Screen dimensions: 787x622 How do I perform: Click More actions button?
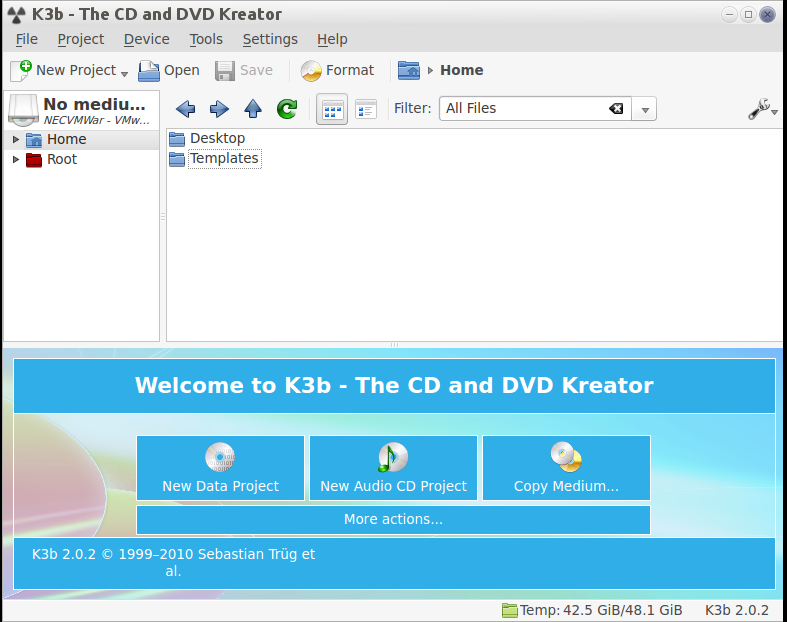(394, 520)
